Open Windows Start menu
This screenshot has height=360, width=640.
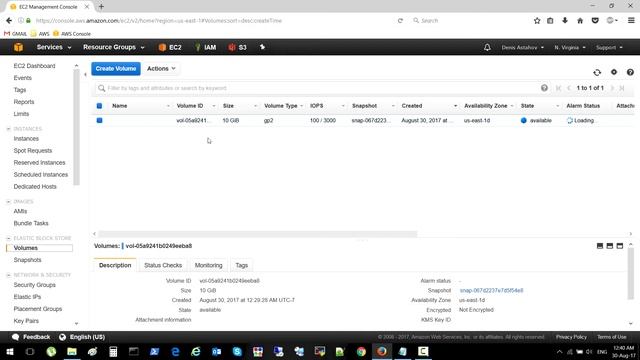[x=10, y=351]
